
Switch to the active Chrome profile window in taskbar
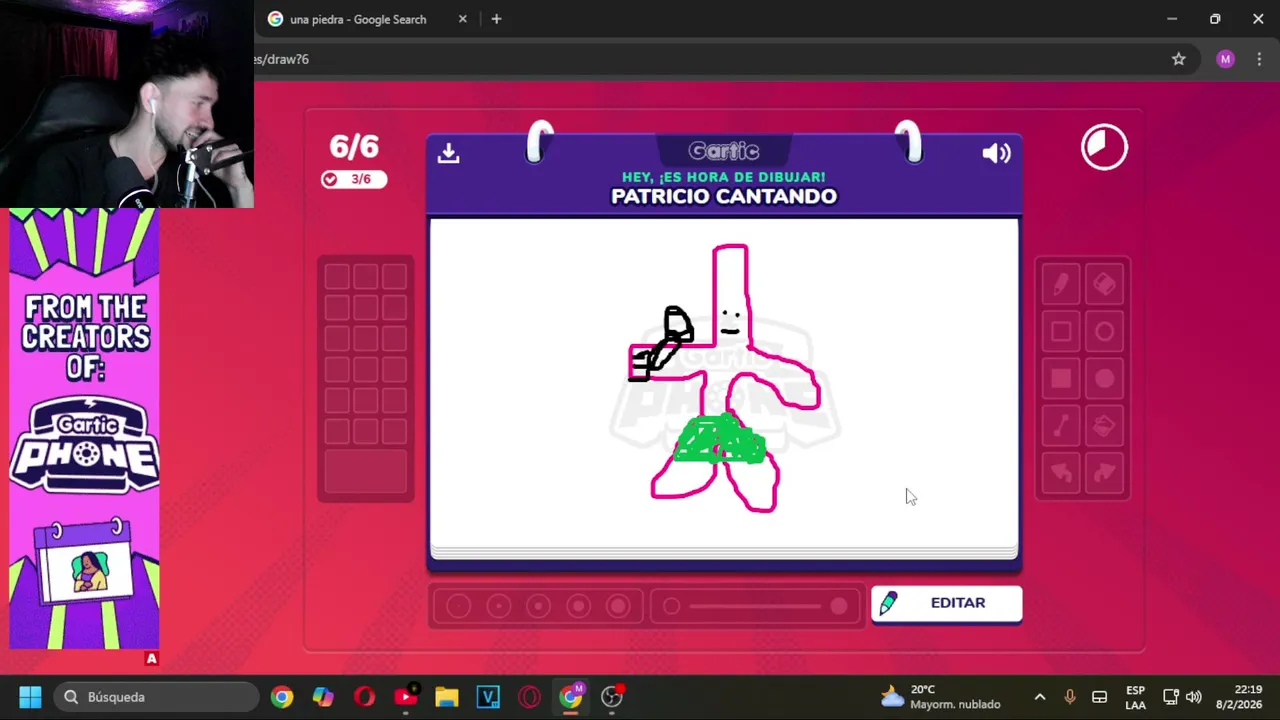pos(571,697)
